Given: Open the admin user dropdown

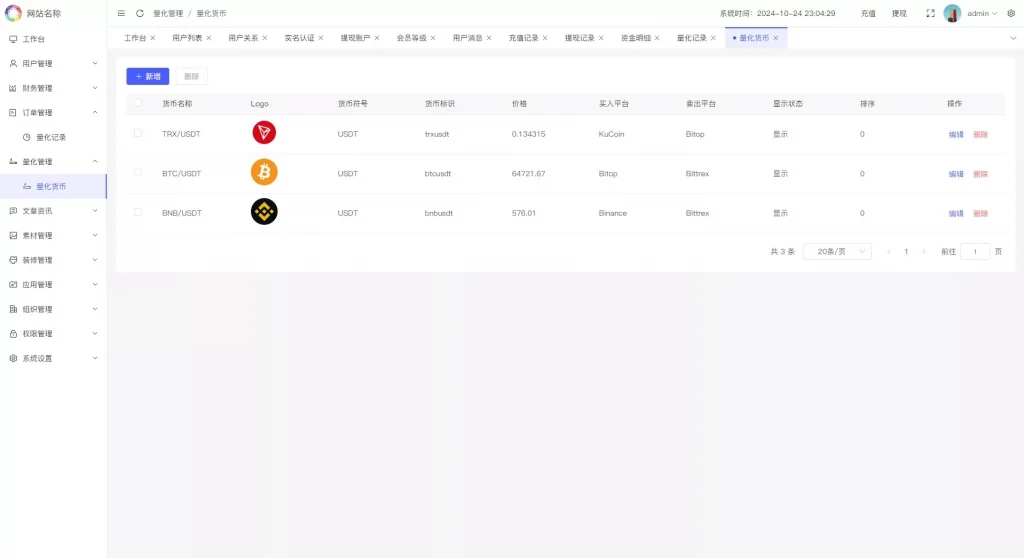Looking at the screenshot, I should pyautogui.click(x=982, y=13).
